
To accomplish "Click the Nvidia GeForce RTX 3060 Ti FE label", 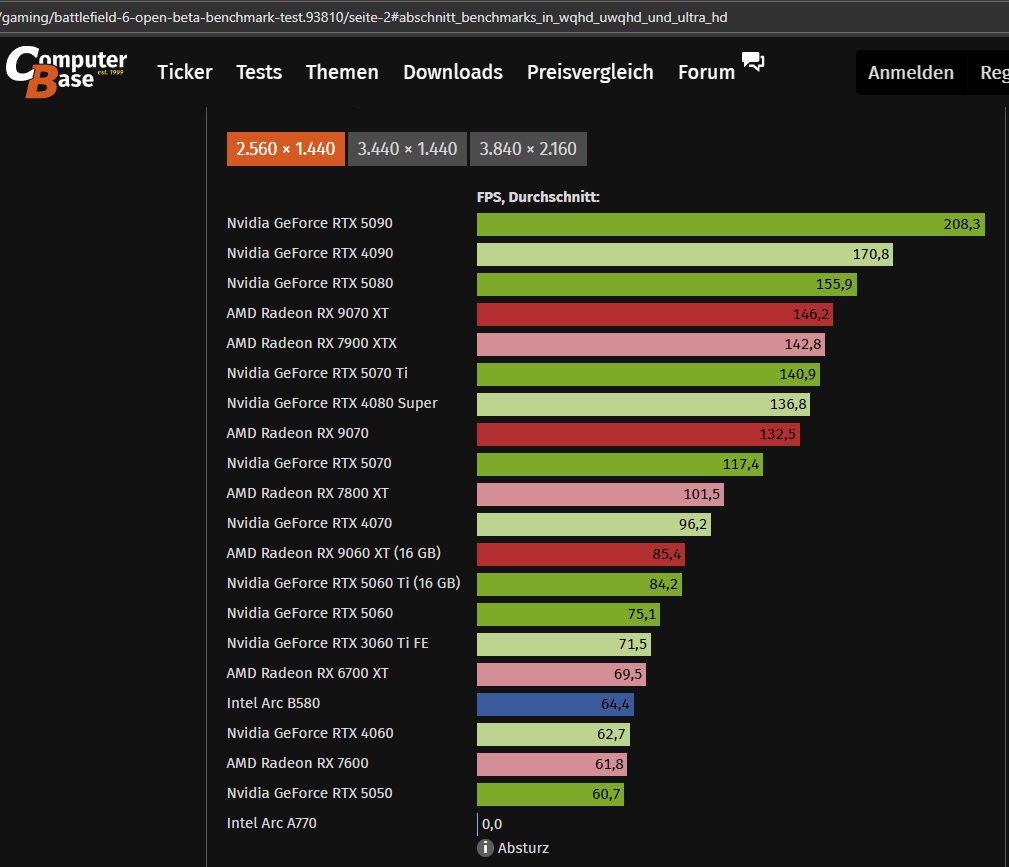I will [328, 643].
